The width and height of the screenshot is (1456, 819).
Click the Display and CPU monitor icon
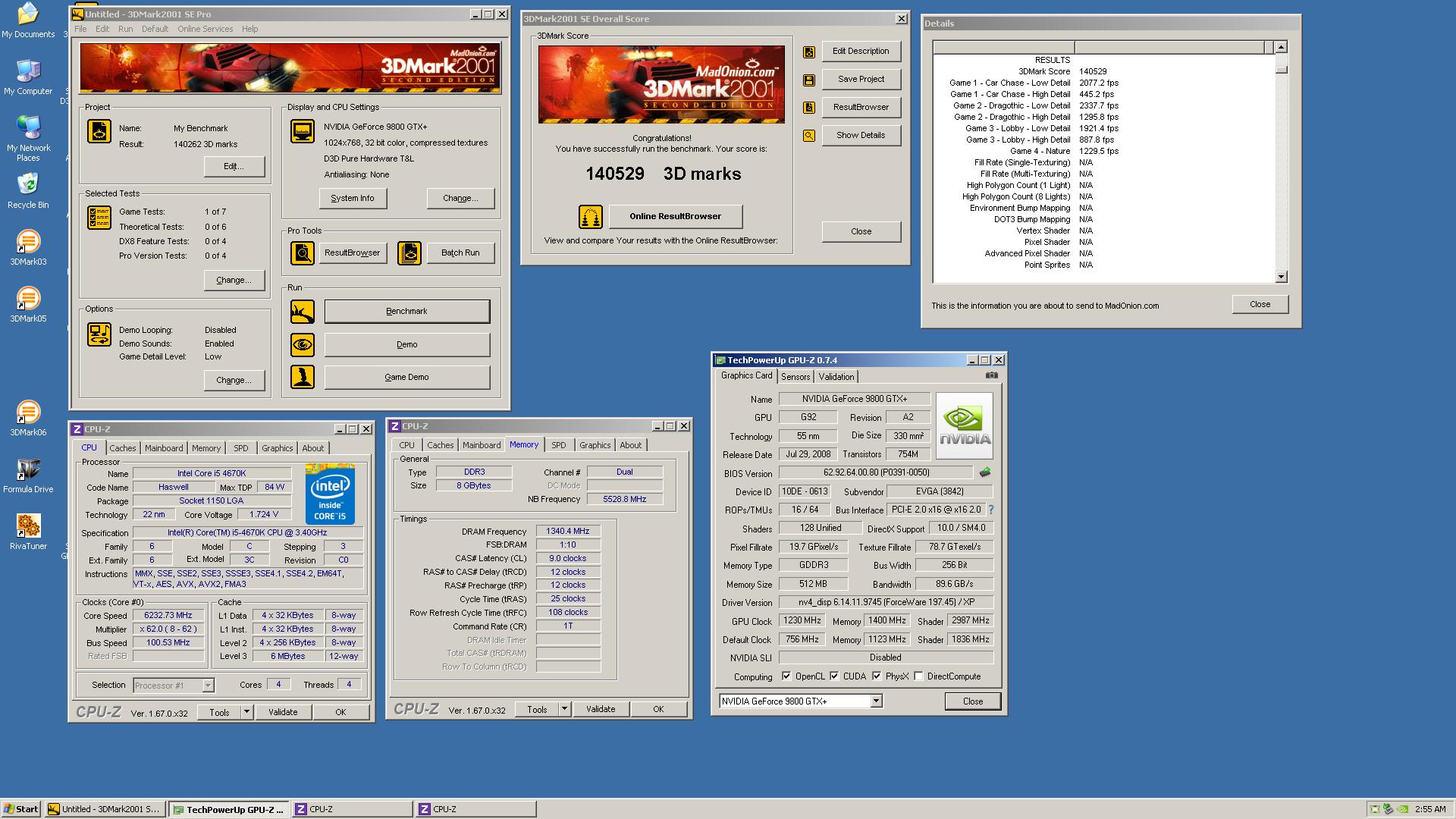(x=303, y=131)
